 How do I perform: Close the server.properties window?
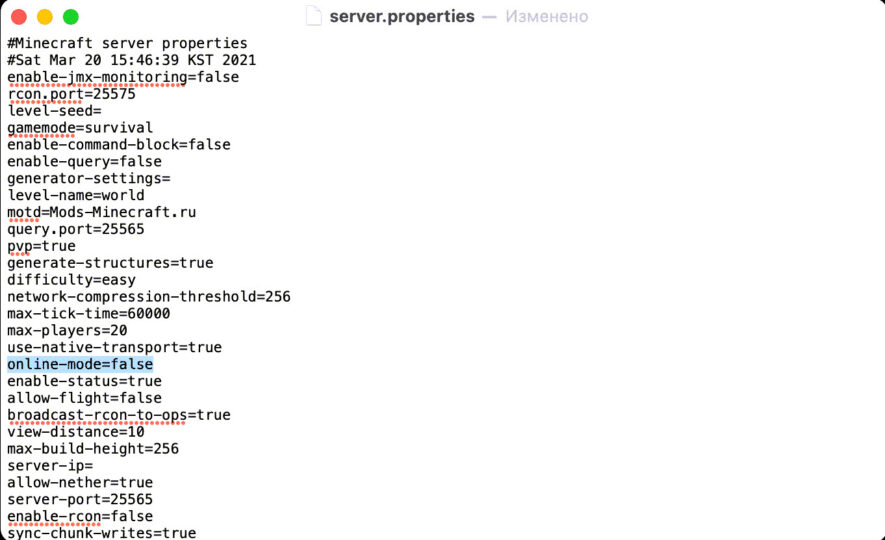click(19, 17)
